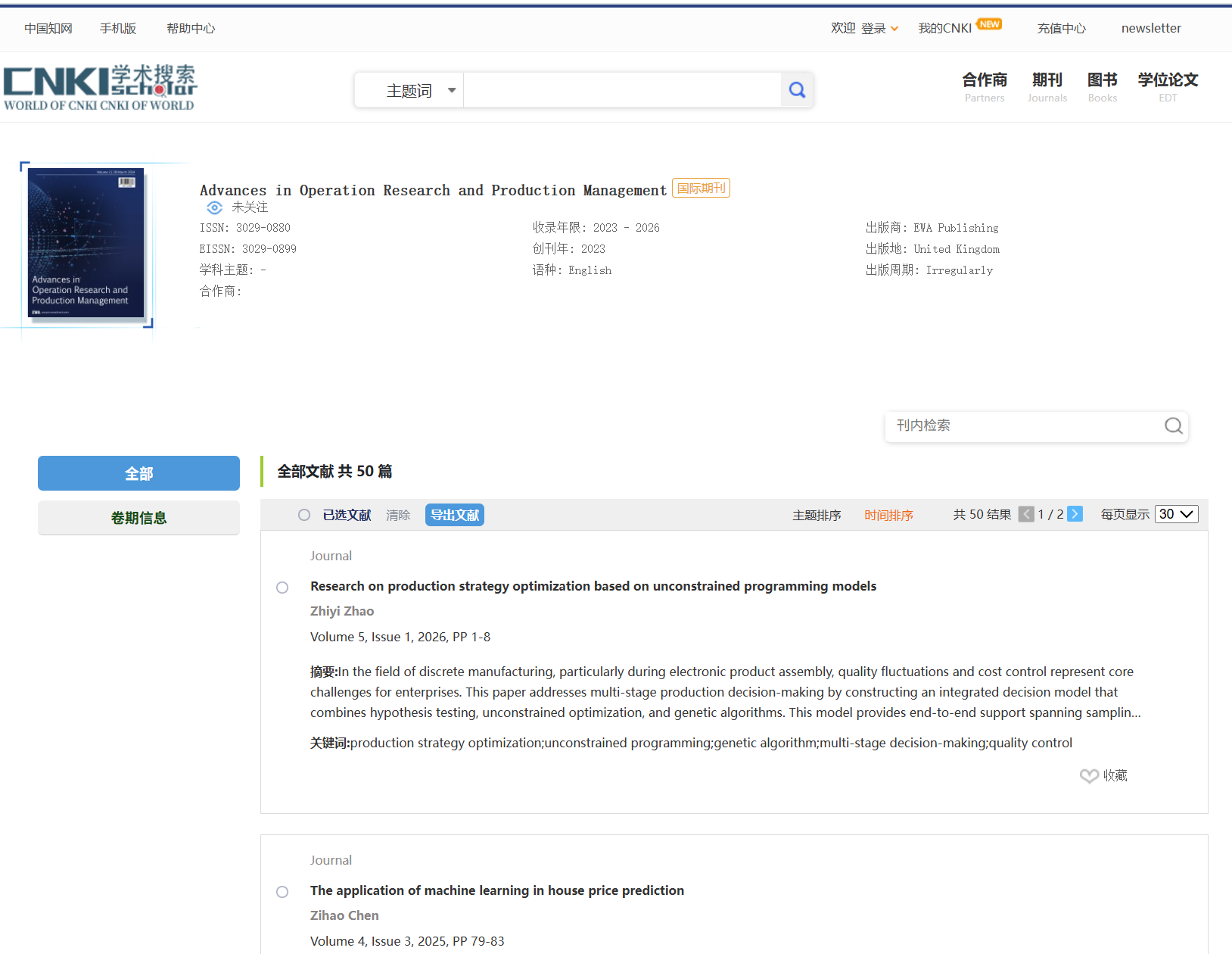
Task: Click the 导出文献 export button
Action: tap(454, 515)
